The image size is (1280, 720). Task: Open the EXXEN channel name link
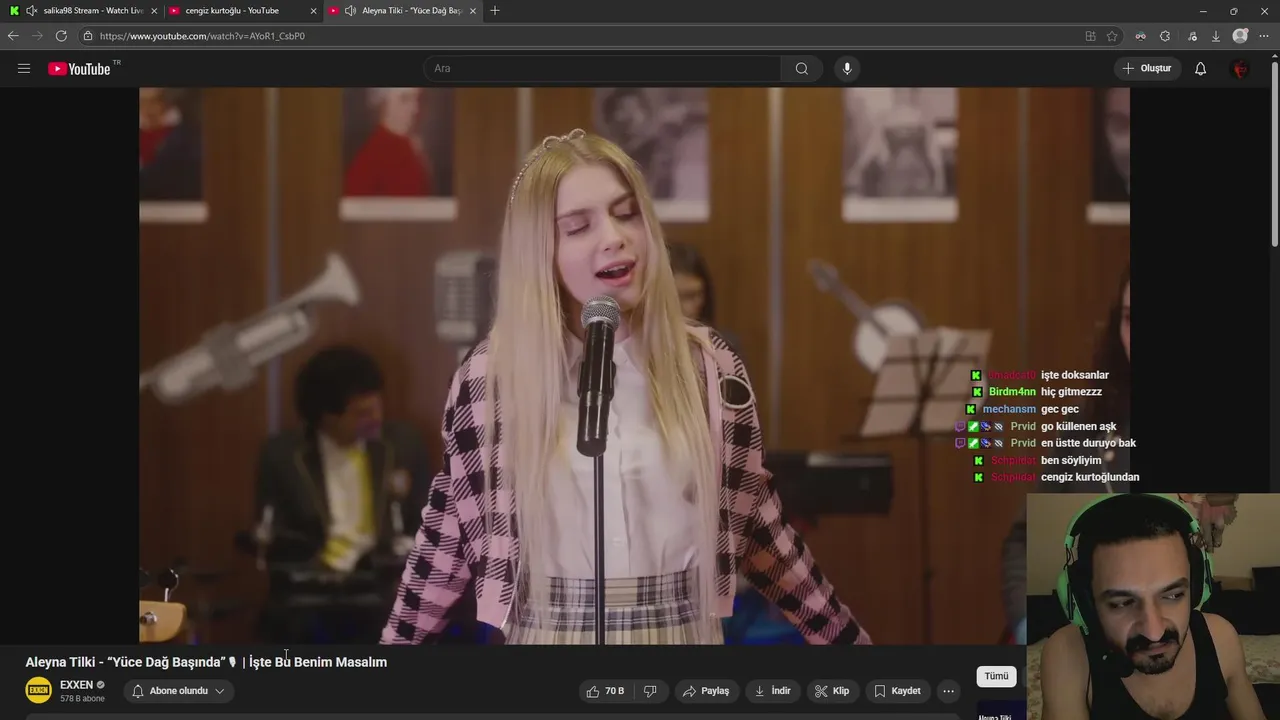[x=76, y=685]
